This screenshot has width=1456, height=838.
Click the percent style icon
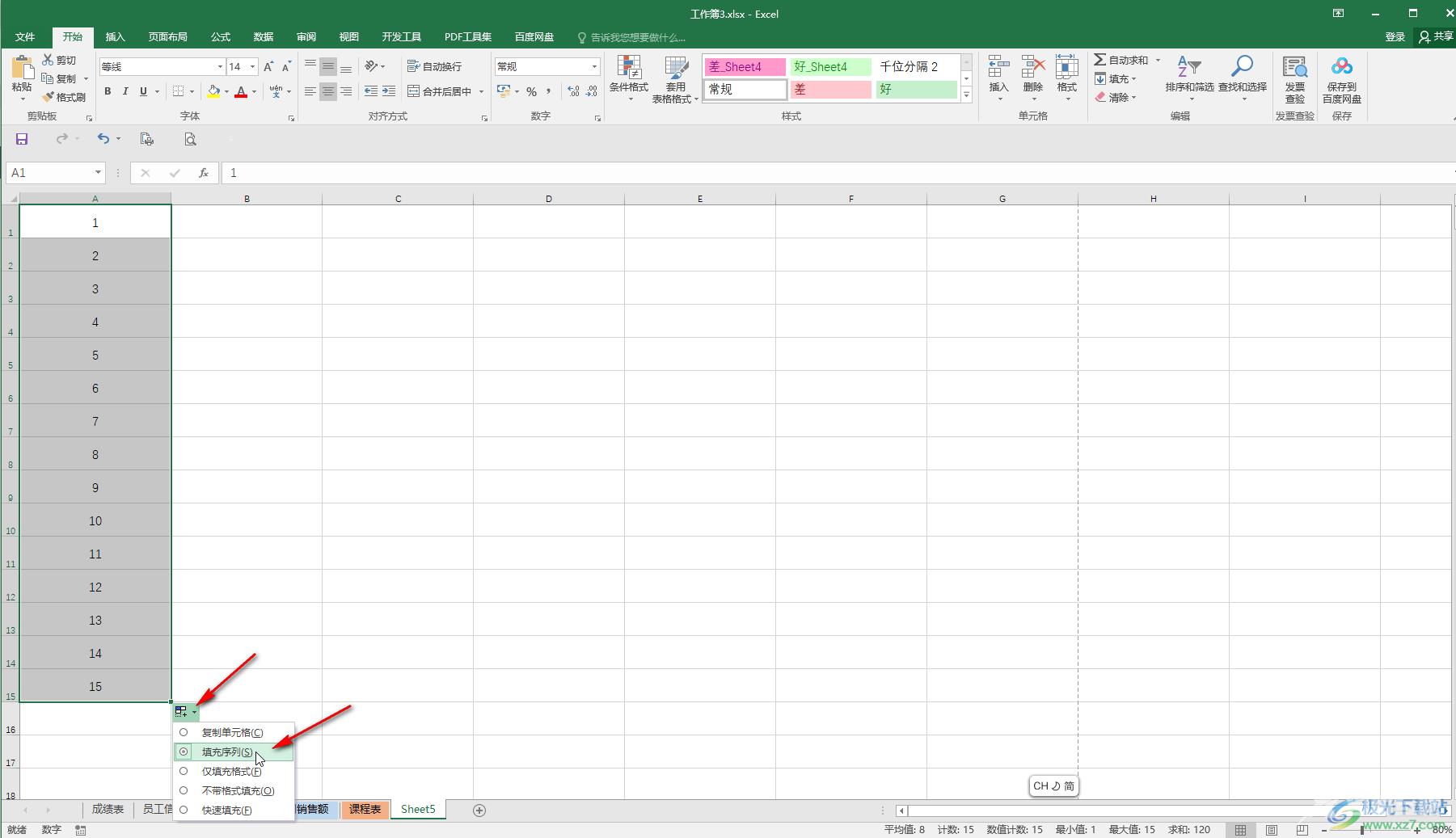tap(531, 91)
